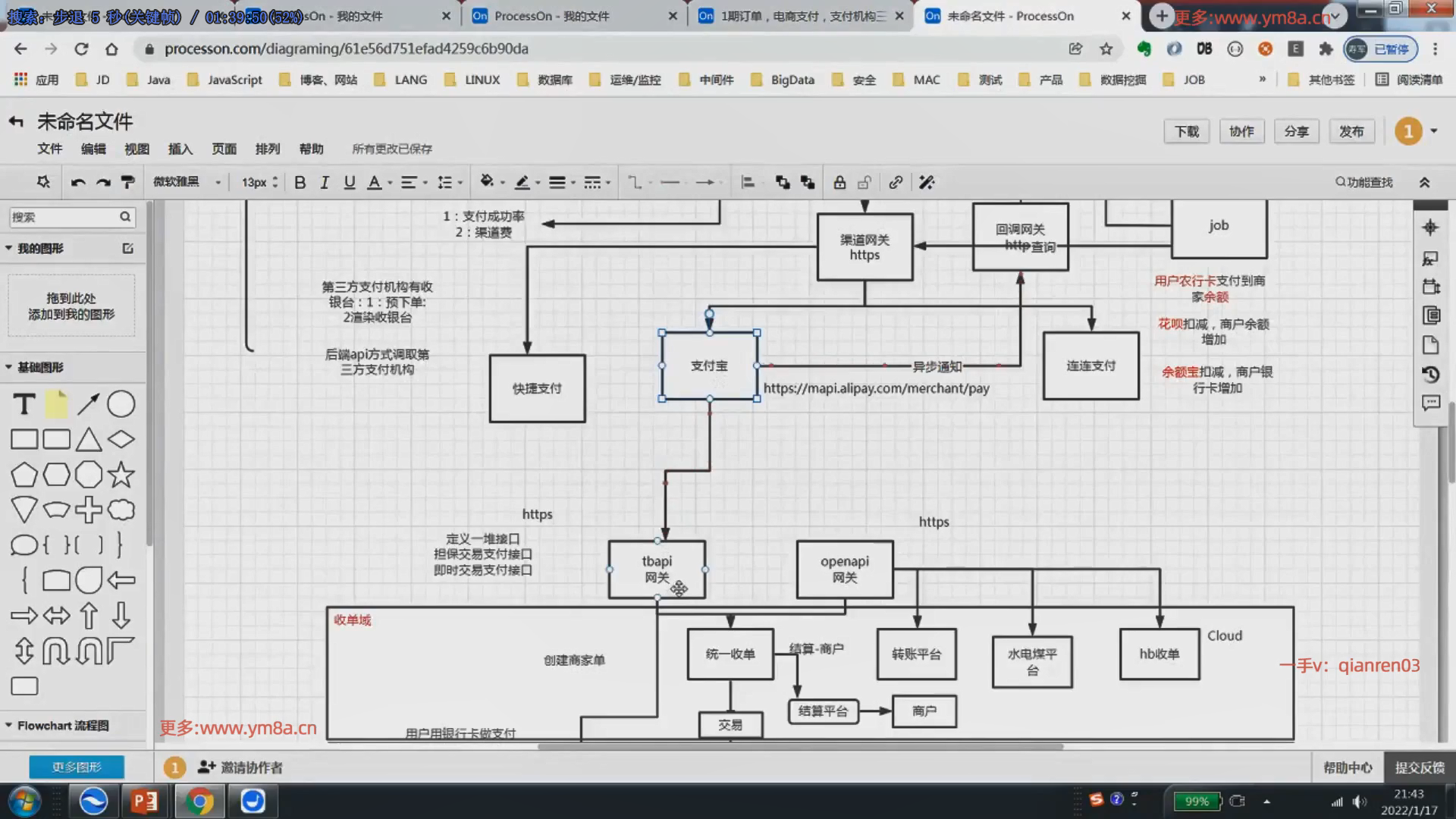The height and width of the screenshot is (819, 1456).
Task: Click the 下载 download button
Action: pos(1186,131)
